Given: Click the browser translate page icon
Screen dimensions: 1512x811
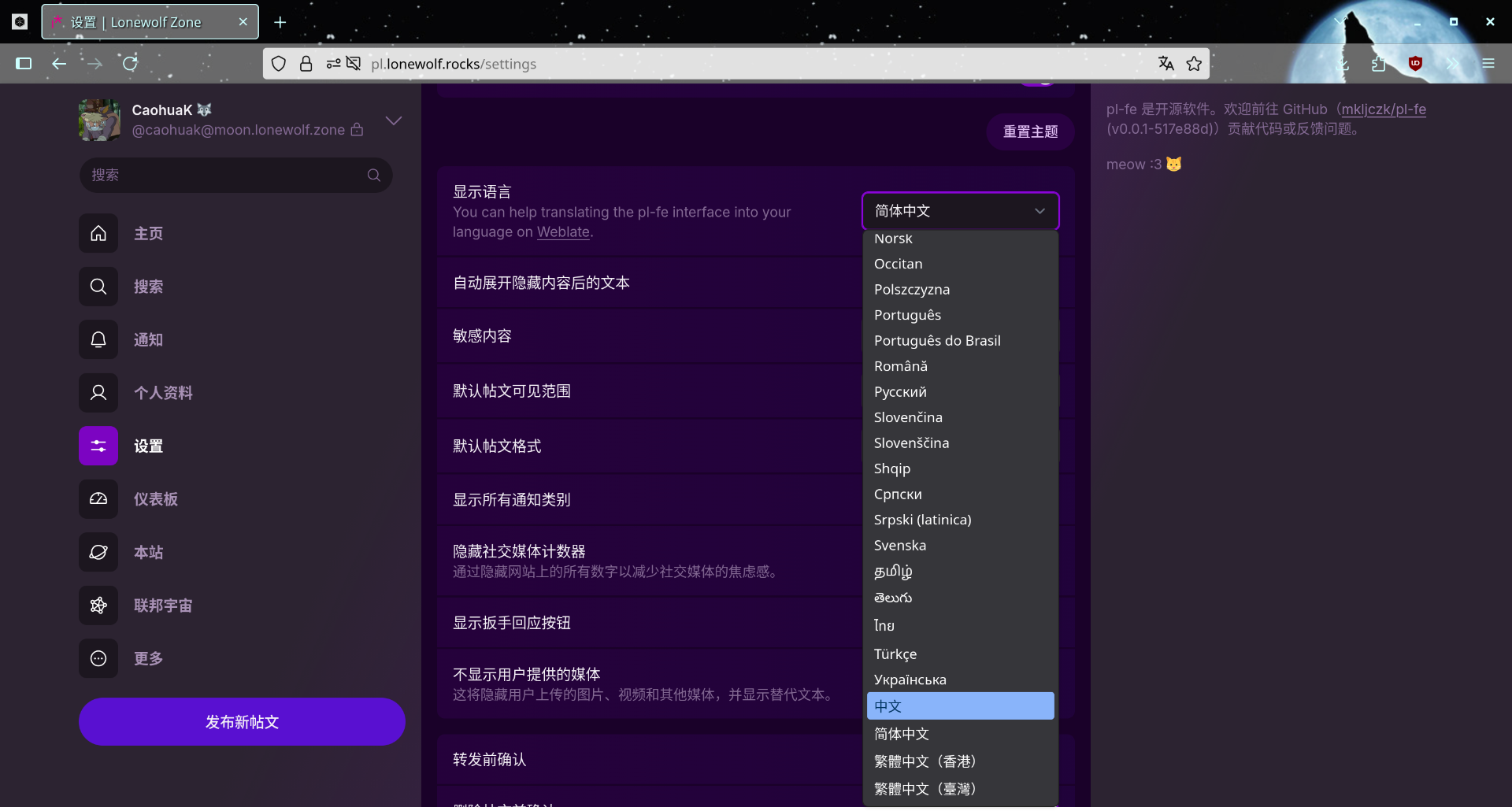Looking at the screenshot, I should [x=1166, y=64].
